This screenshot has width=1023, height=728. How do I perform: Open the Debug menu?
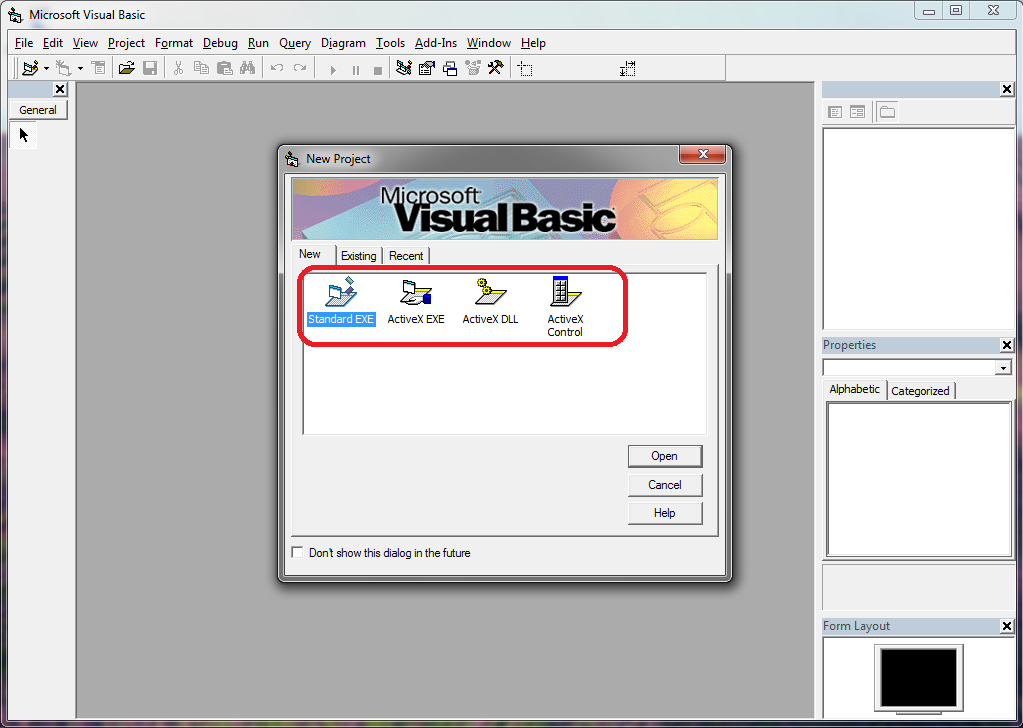click(x=220, y=43)
